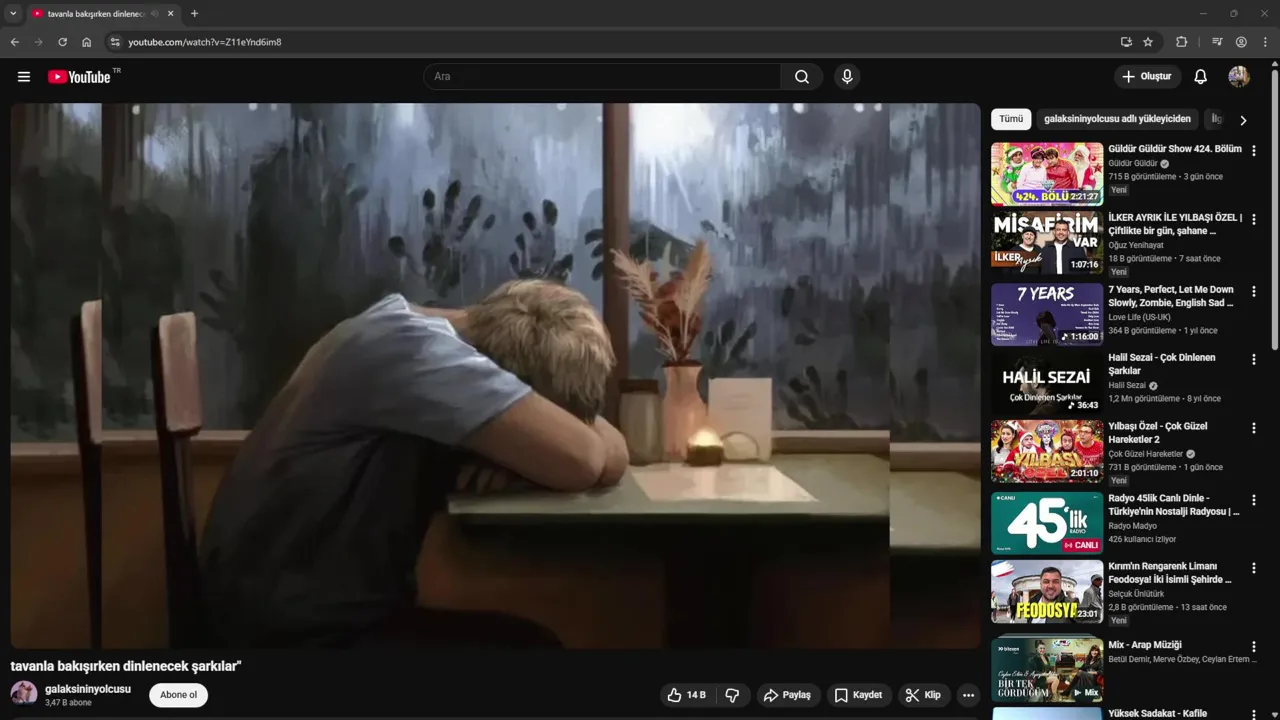Viewport: 1280px width, 720px height.
Task: Go to the YouTube home logo
Action: tap(80, 77)
